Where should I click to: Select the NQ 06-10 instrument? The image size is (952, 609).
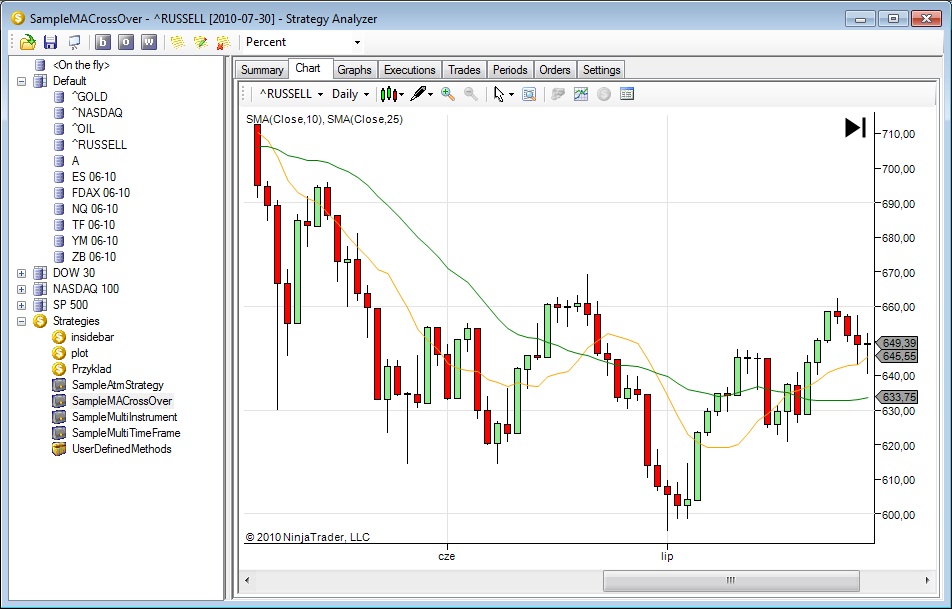(x=95, y=209)
